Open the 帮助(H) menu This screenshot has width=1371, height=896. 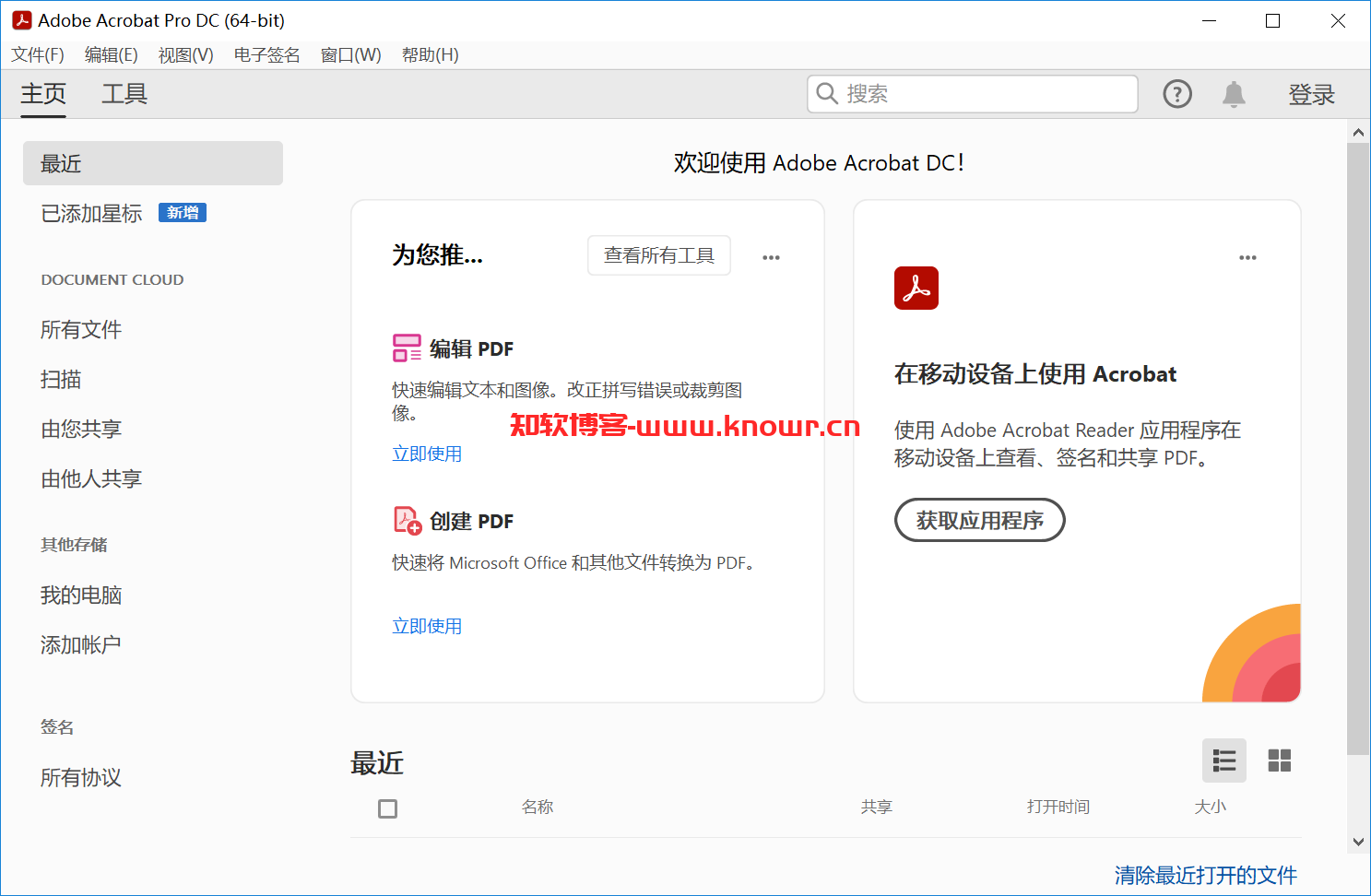click(x=431, y=55)
